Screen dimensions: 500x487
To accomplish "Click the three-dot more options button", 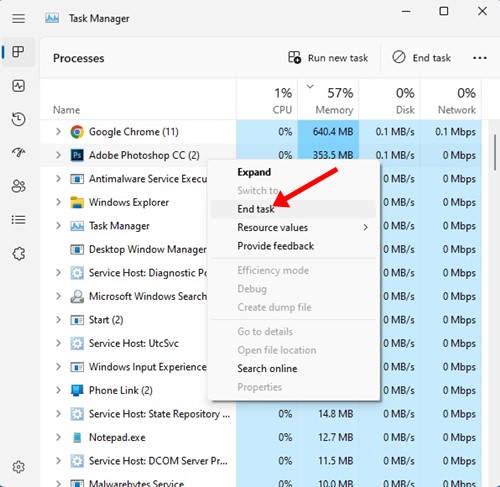I will point(480,58).
